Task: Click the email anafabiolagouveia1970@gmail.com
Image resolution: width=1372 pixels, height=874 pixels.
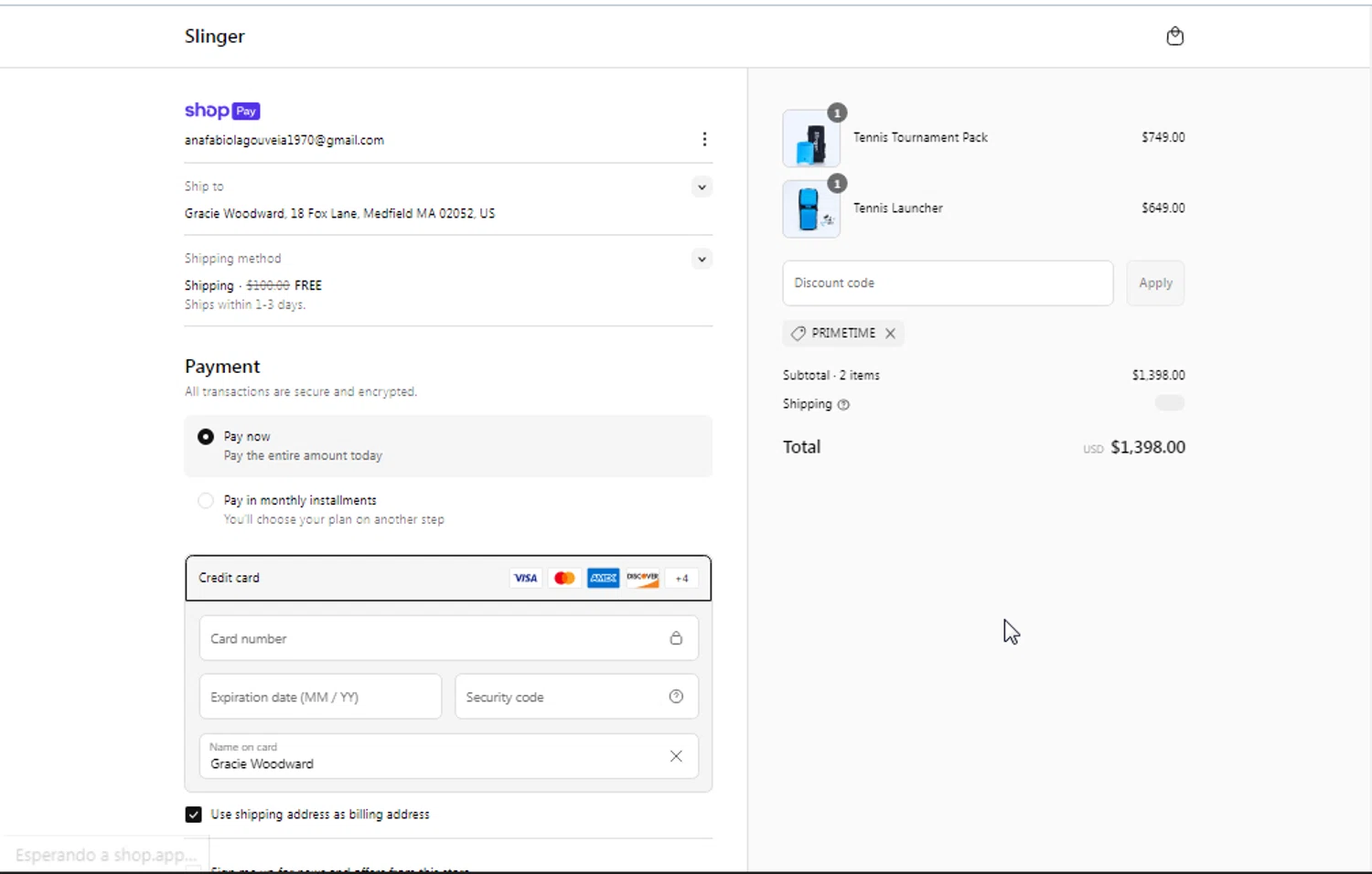Action: coord(284,141)
